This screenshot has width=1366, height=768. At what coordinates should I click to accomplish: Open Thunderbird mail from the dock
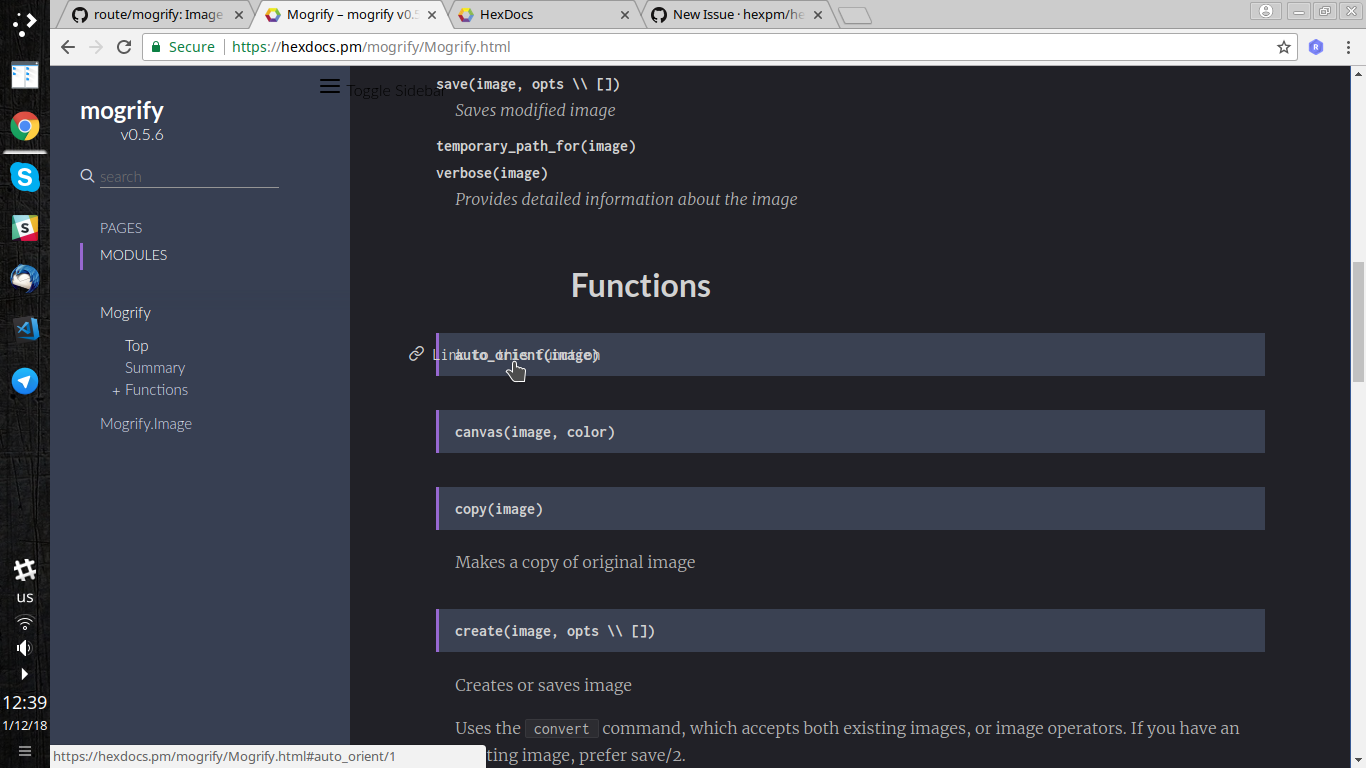coord(25,278)
